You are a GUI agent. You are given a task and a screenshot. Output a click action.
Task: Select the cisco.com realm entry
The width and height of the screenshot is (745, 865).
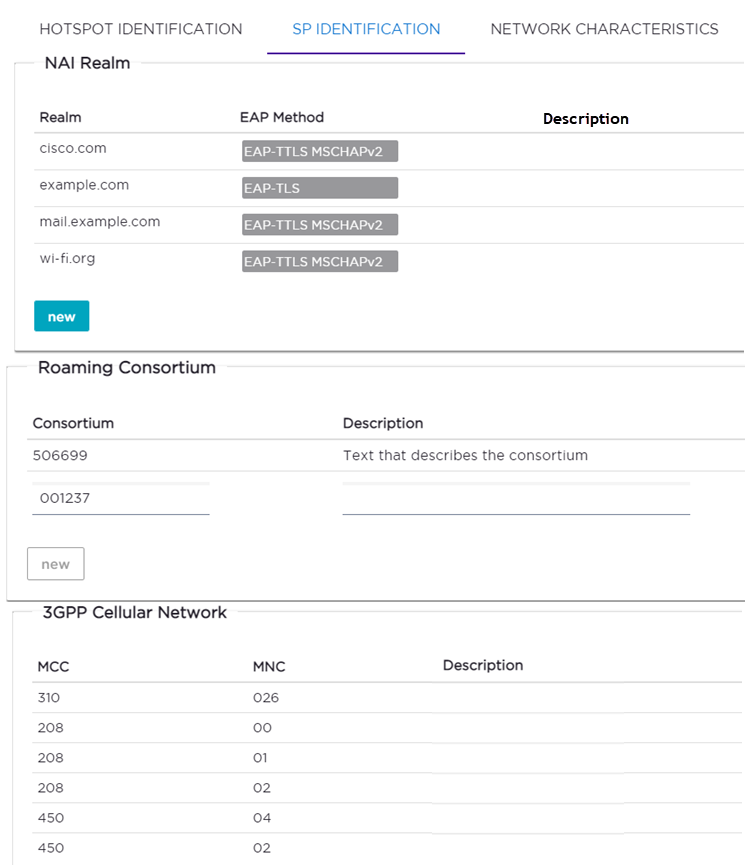tap(72, 147)
